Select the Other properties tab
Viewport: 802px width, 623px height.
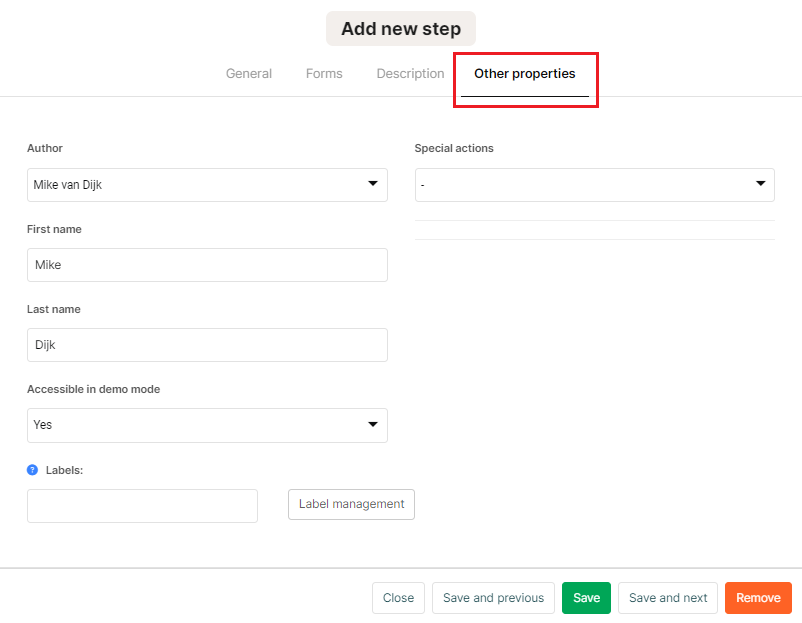coord(525,74)
